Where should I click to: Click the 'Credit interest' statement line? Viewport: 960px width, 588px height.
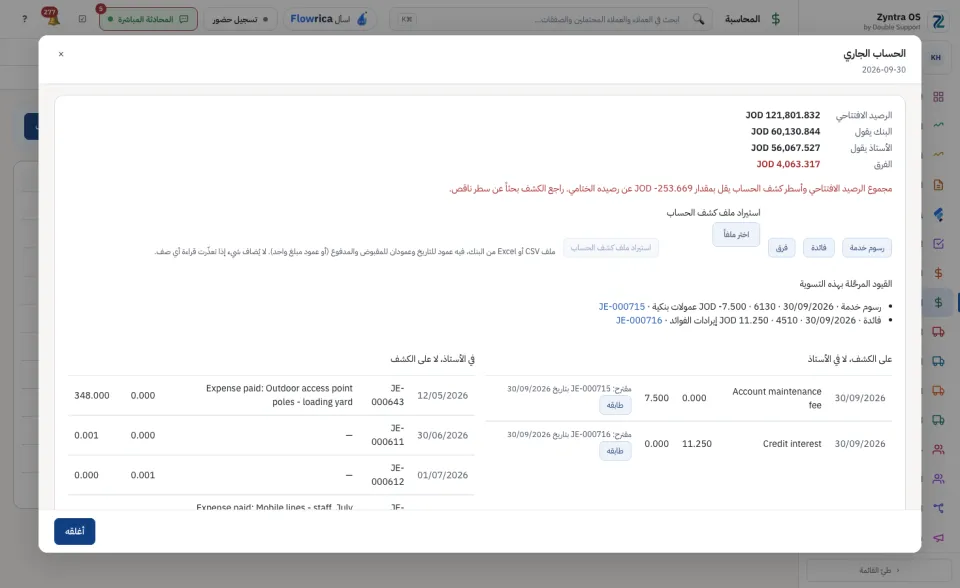click(x=792, y=443)
